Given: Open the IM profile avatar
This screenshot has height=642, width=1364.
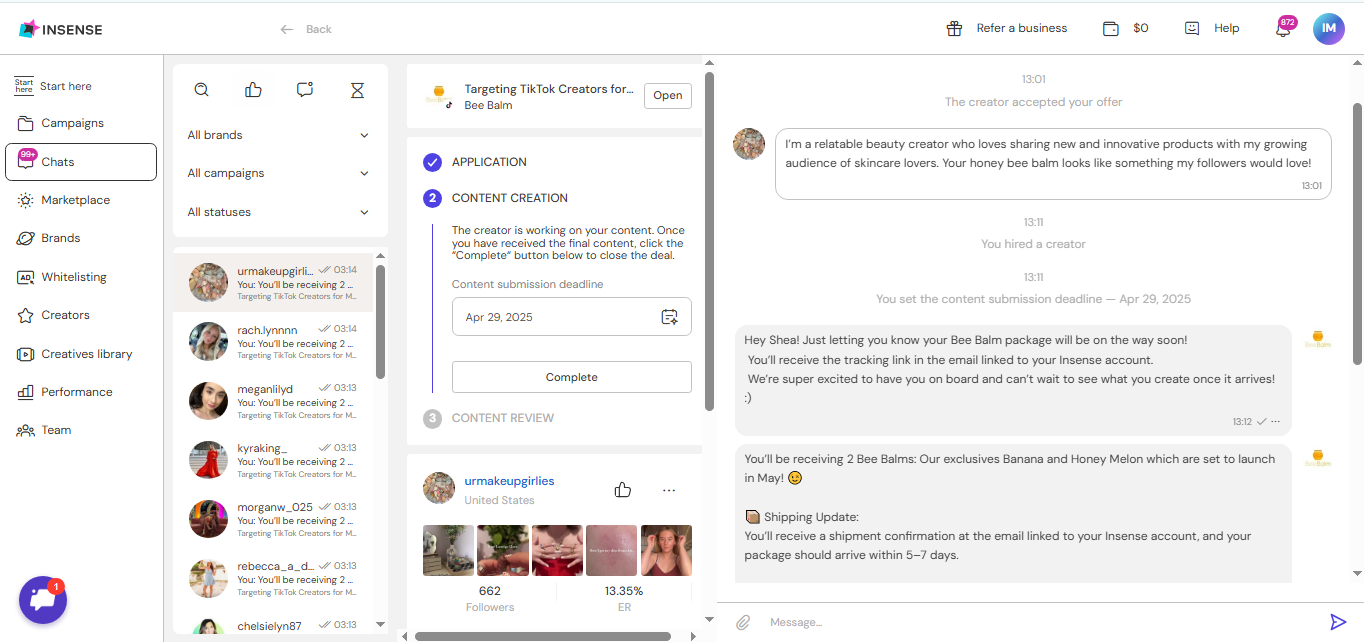Looking at the screenshot, I should 1328,28.
